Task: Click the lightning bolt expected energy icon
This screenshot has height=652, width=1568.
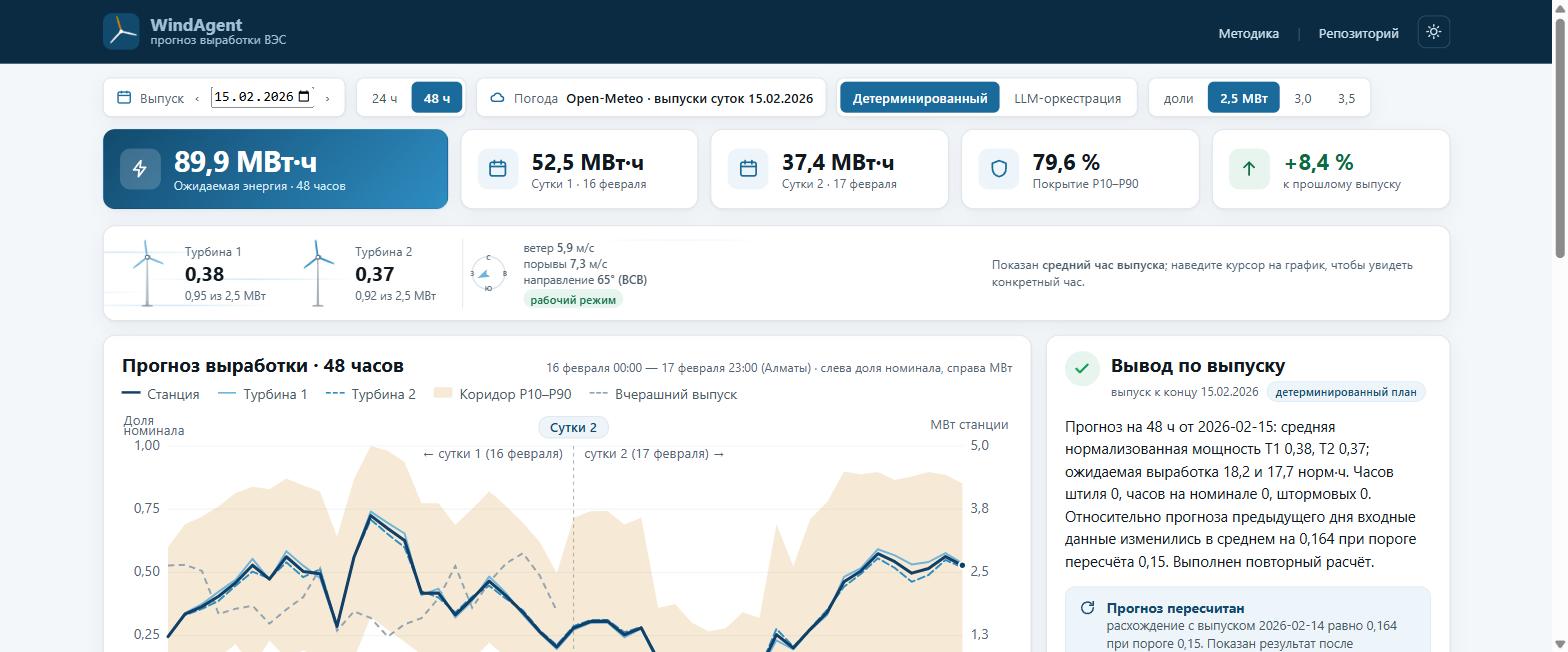Action: (x=140, y=169)
